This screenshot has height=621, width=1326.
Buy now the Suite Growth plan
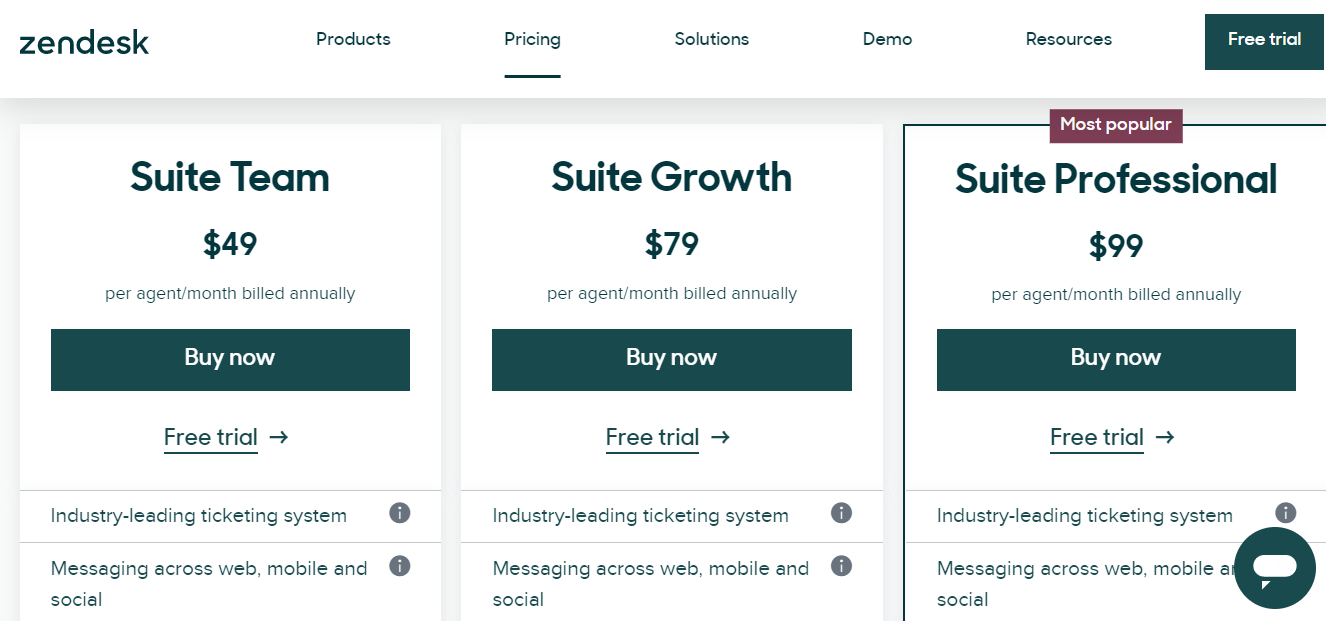[671, 359]
